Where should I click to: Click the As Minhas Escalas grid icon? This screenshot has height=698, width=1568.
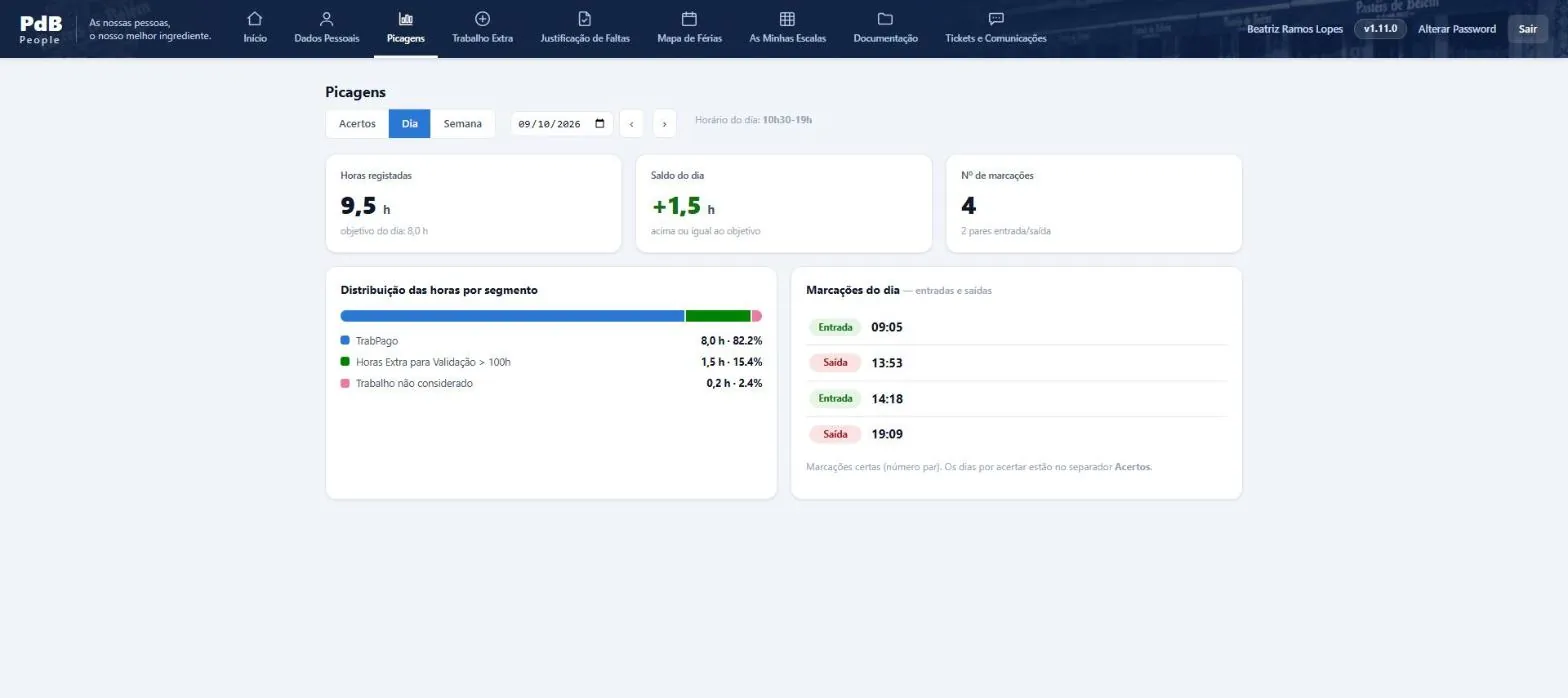click(x=787, y=18)
